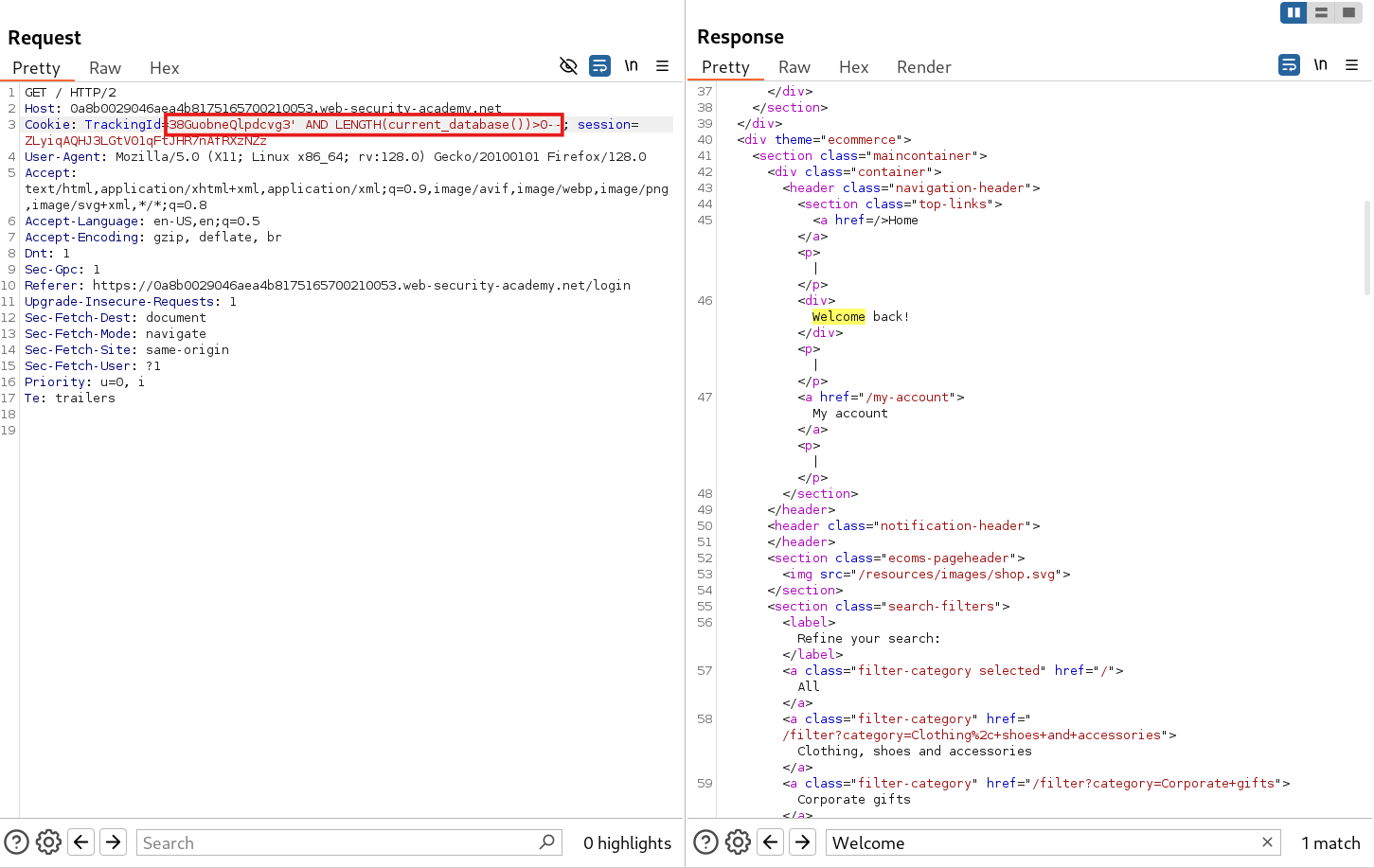The width and height of the screenshot is (1374, 868).
Task: Click the Response panel vertical scrollbar
Action: pyautogui.click(x=1366, y=248)
